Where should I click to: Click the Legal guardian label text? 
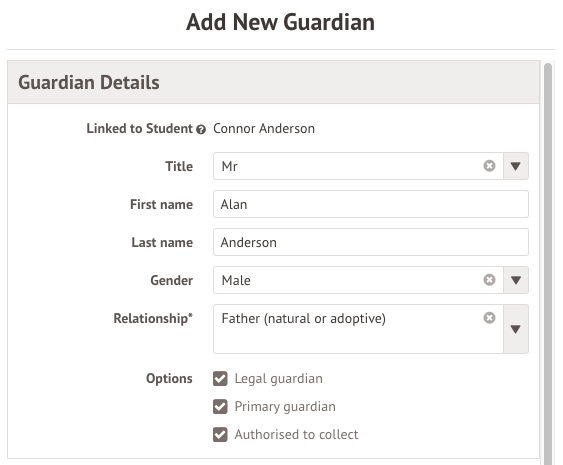(279, 379)
